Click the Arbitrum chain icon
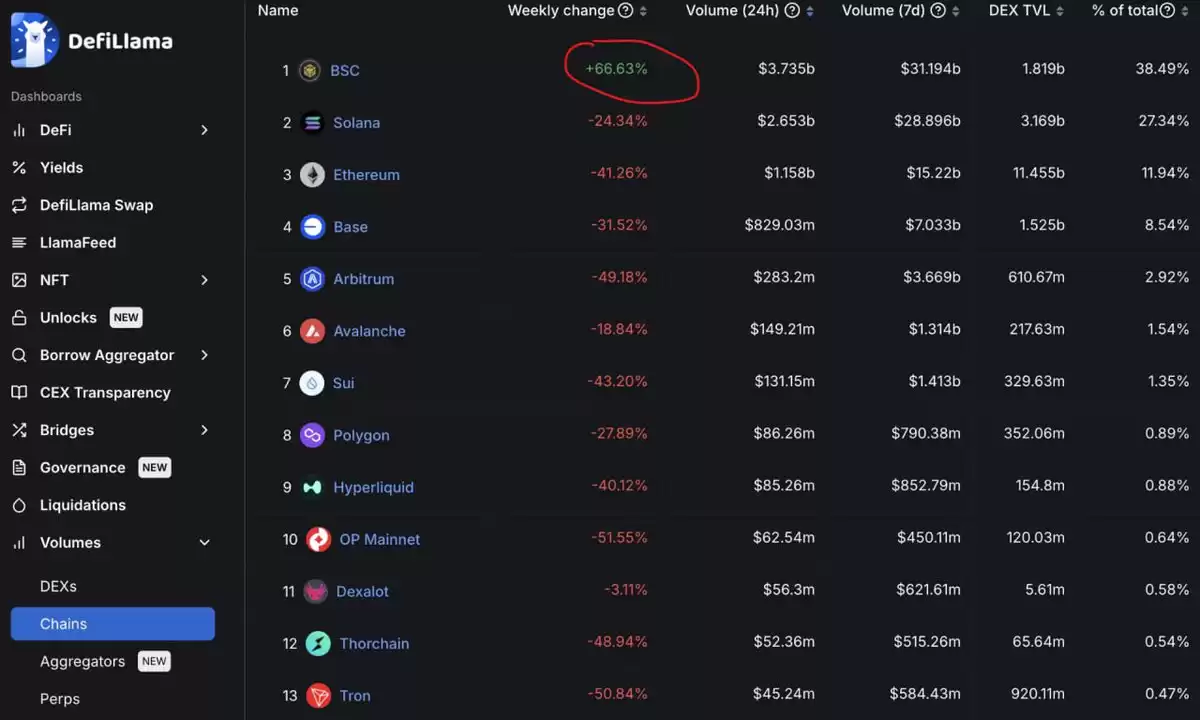This screenshot has height=720, width=1200. 312,279
